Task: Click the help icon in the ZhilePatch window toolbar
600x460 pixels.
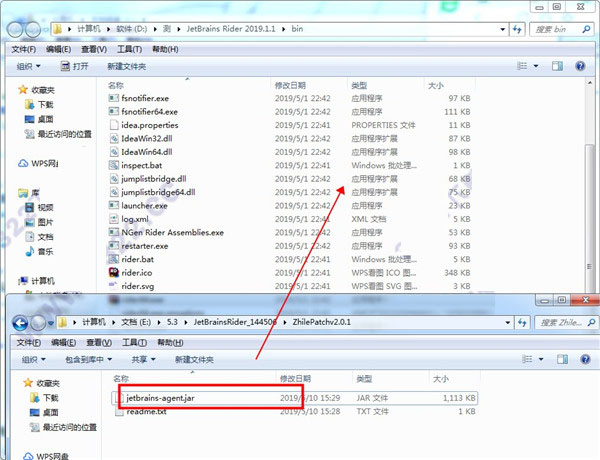Action: [x=585, y=359]
